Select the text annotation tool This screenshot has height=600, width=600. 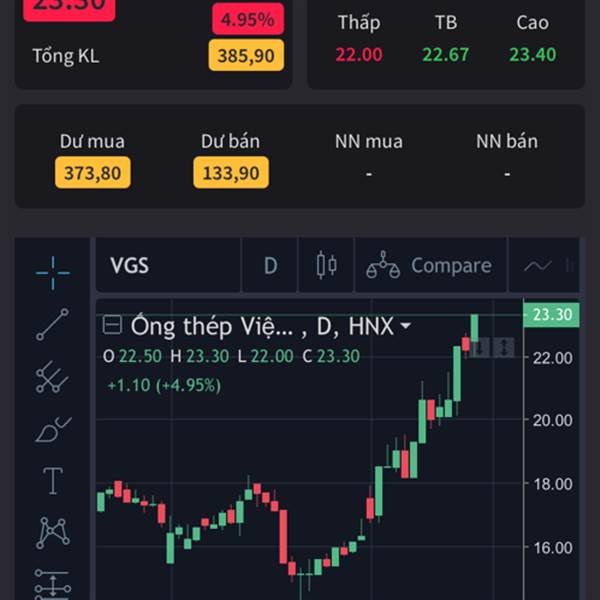tap(52, 481)
